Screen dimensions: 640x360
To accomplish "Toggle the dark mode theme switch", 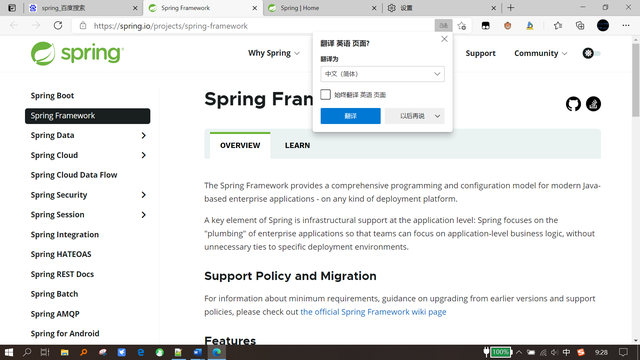I will [x=591, y=53].
